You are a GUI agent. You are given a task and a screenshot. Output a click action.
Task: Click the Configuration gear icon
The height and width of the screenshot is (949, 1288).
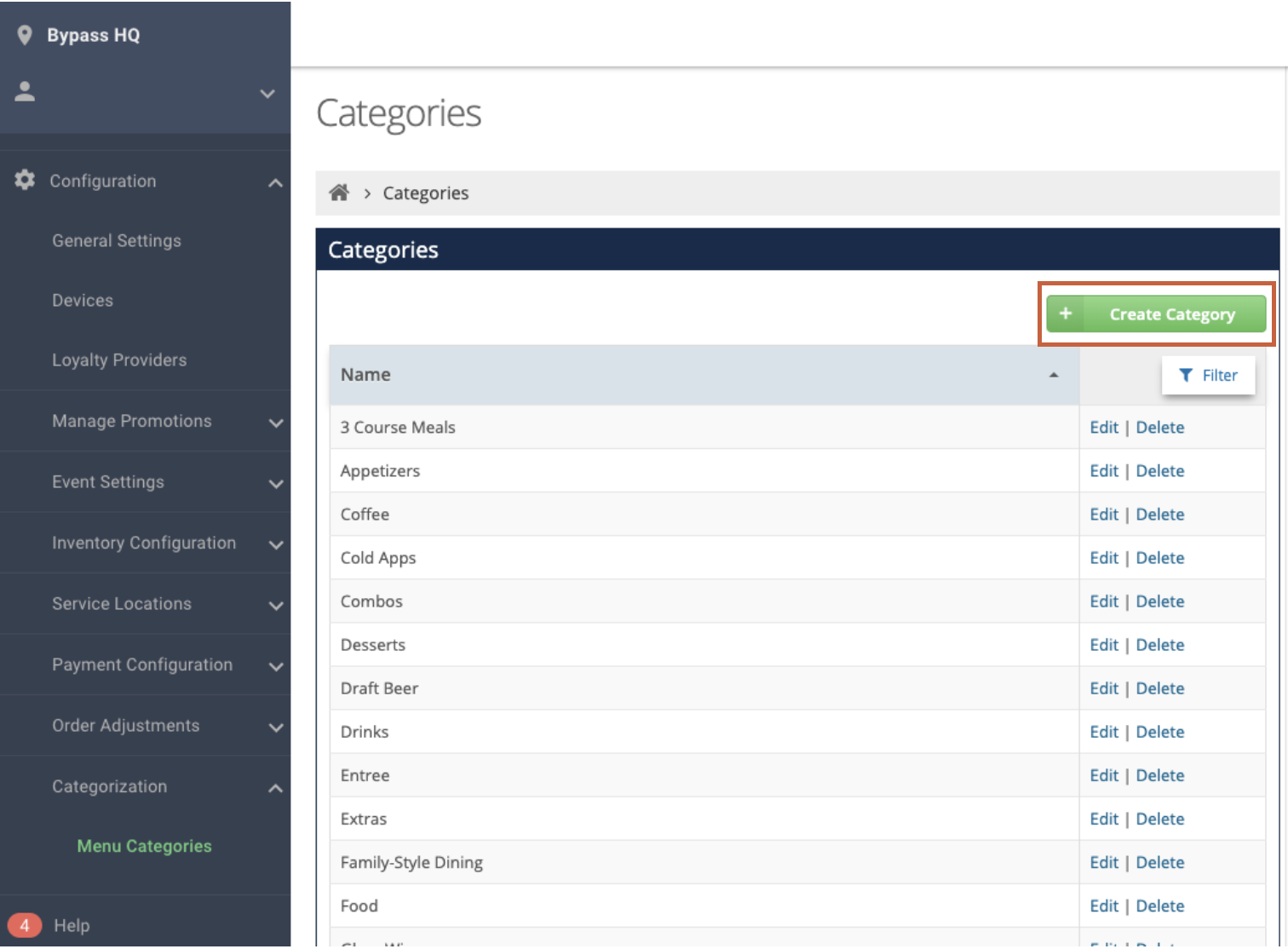pyautogui.click(x=25, y=180)
